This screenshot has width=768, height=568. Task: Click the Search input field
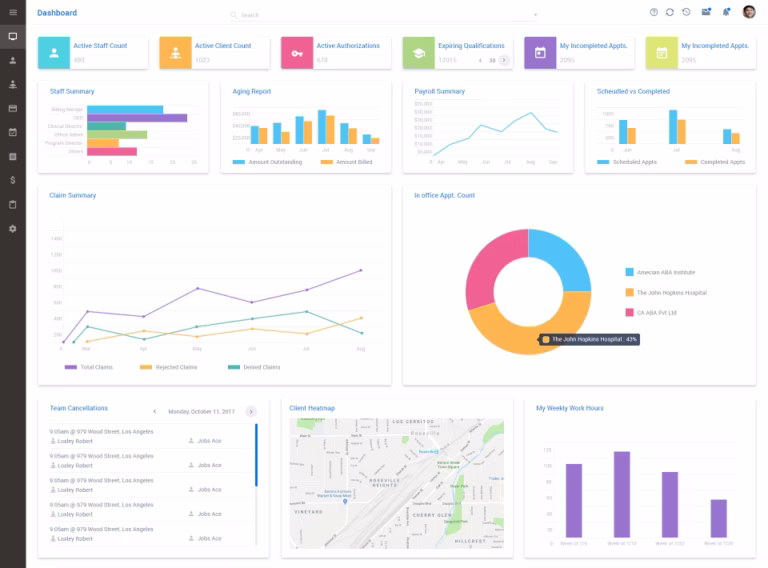[x=384, y=15]
